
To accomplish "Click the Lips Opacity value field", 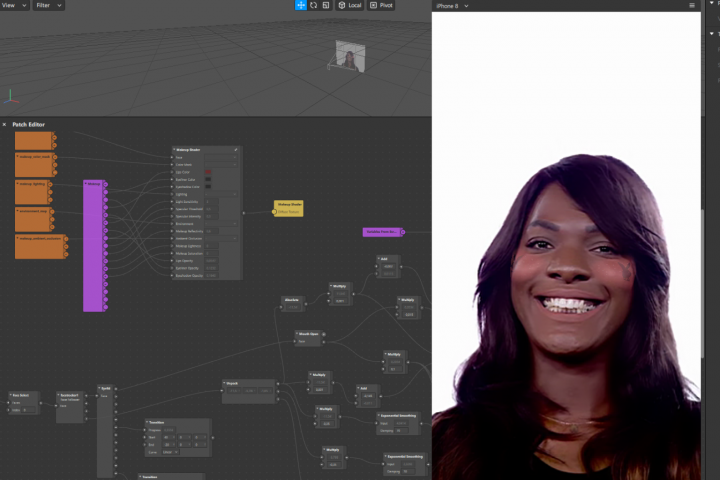I will click(x=212, y=260).
